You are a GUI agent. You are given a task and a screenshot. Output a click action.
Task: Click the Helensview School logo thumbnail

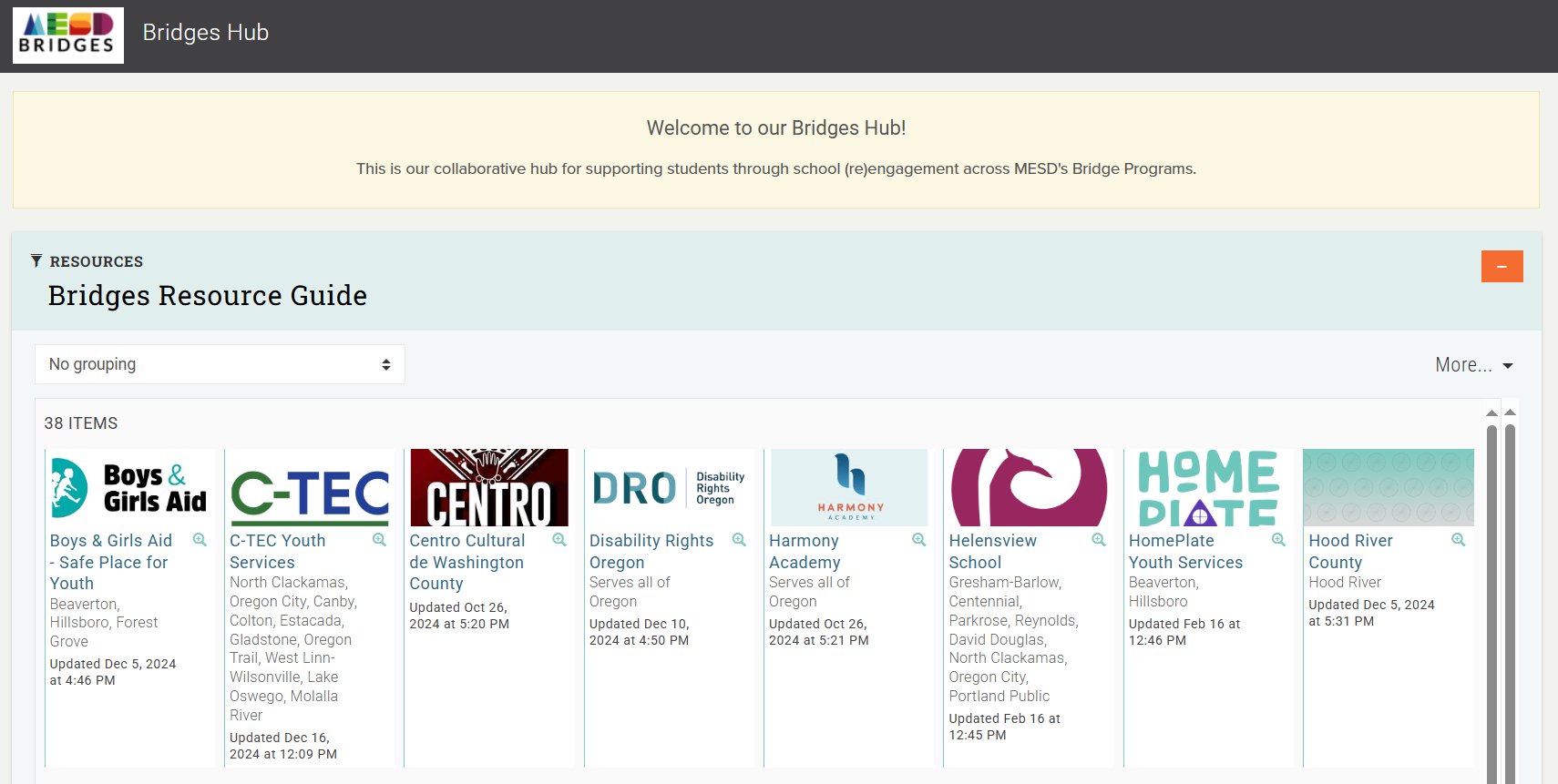click(1029, 487)
